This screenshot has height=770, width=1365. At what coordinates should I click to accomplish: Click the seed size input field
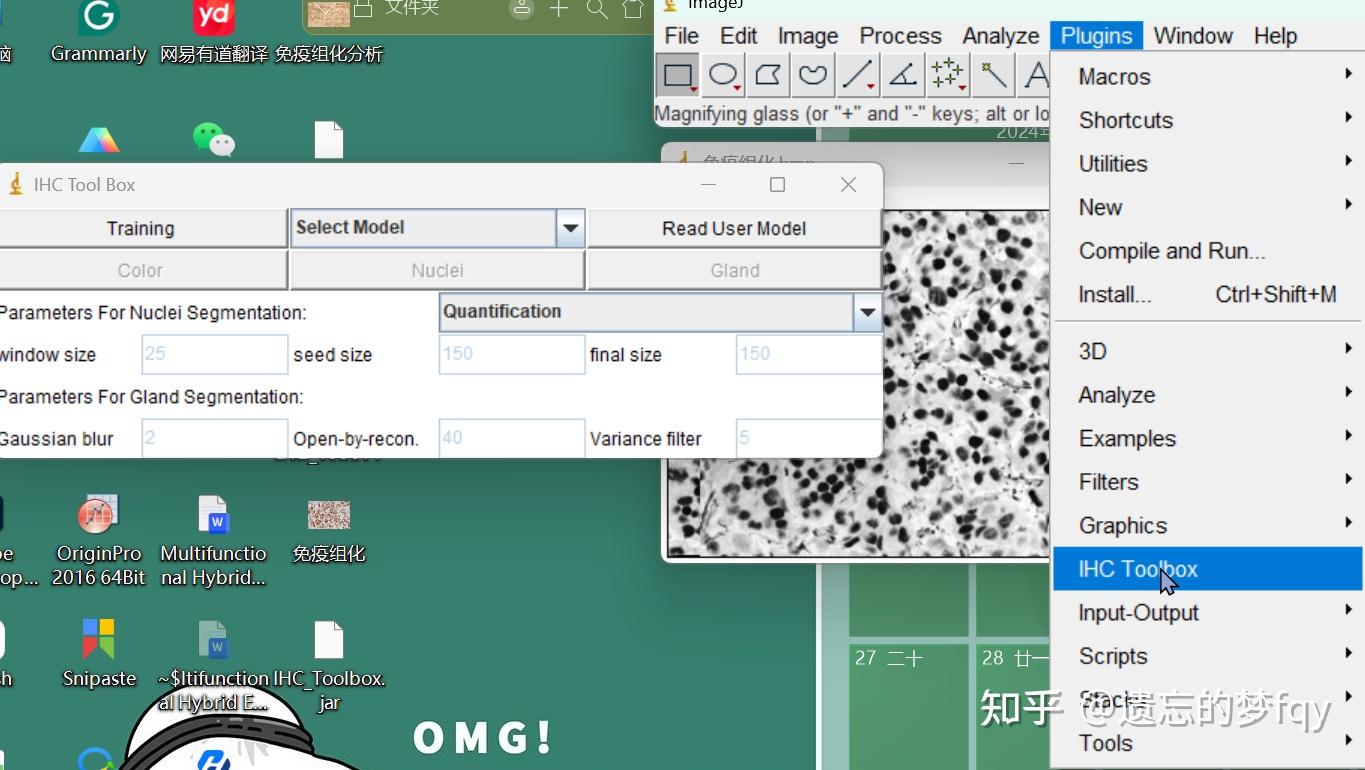point(511,354)
